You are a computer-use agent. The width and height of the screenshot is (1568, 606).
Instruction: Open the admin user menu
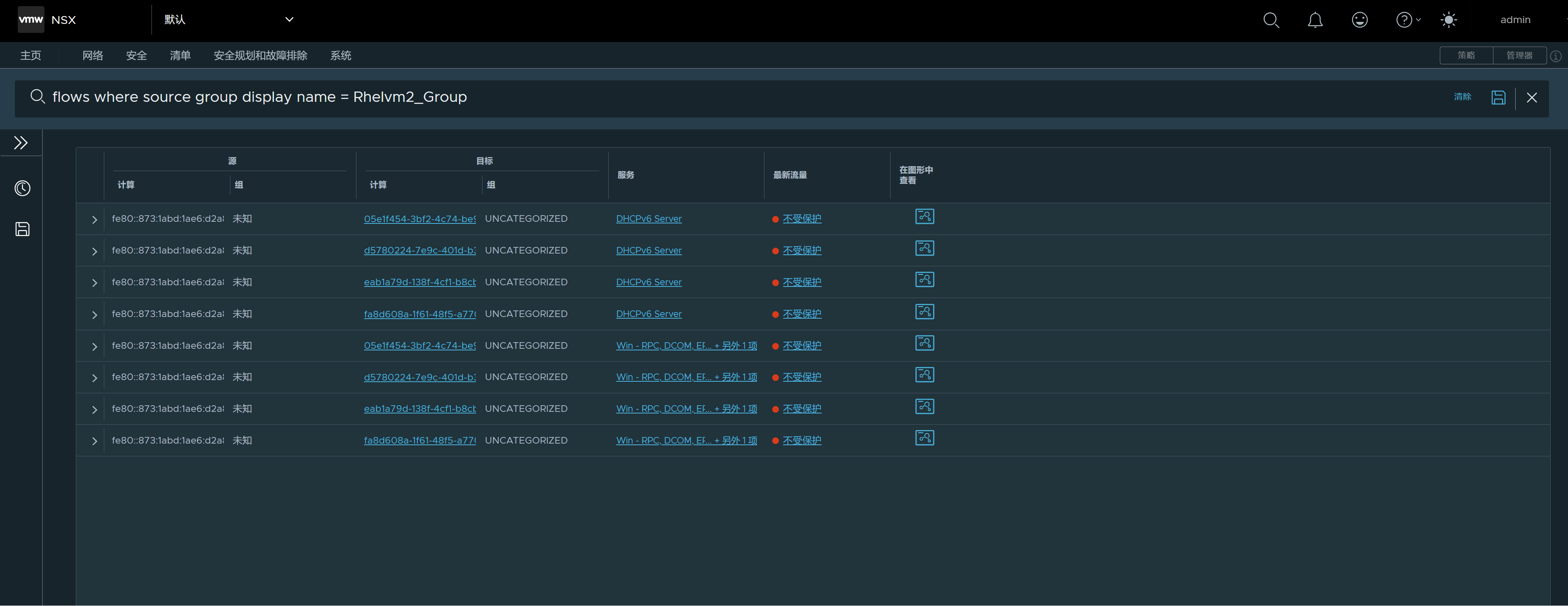point(1515,20)
